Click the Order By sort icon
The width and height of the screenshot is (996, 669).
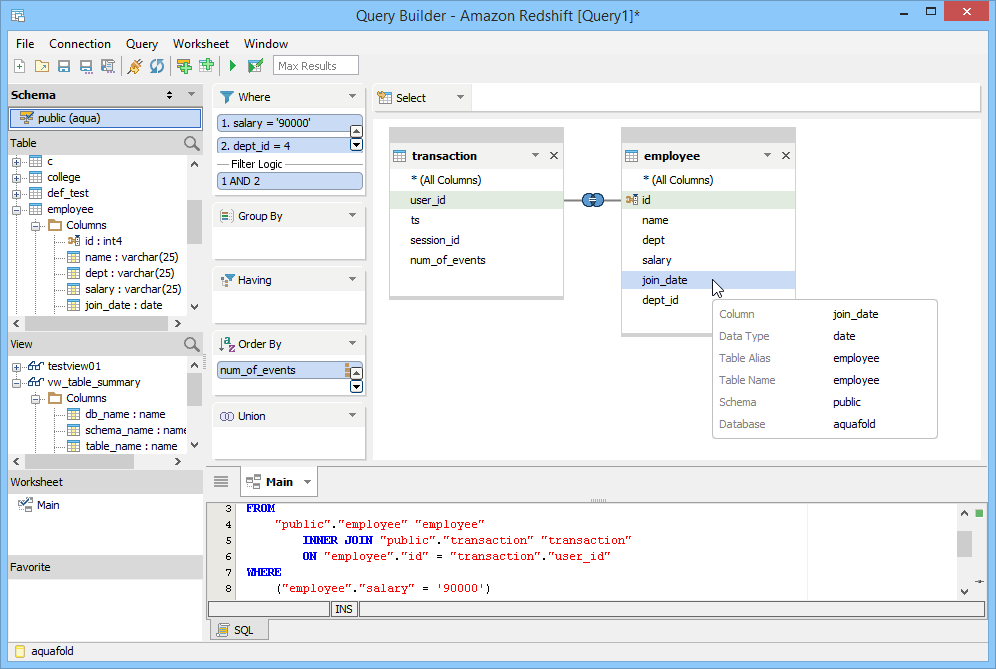point(227,344)
